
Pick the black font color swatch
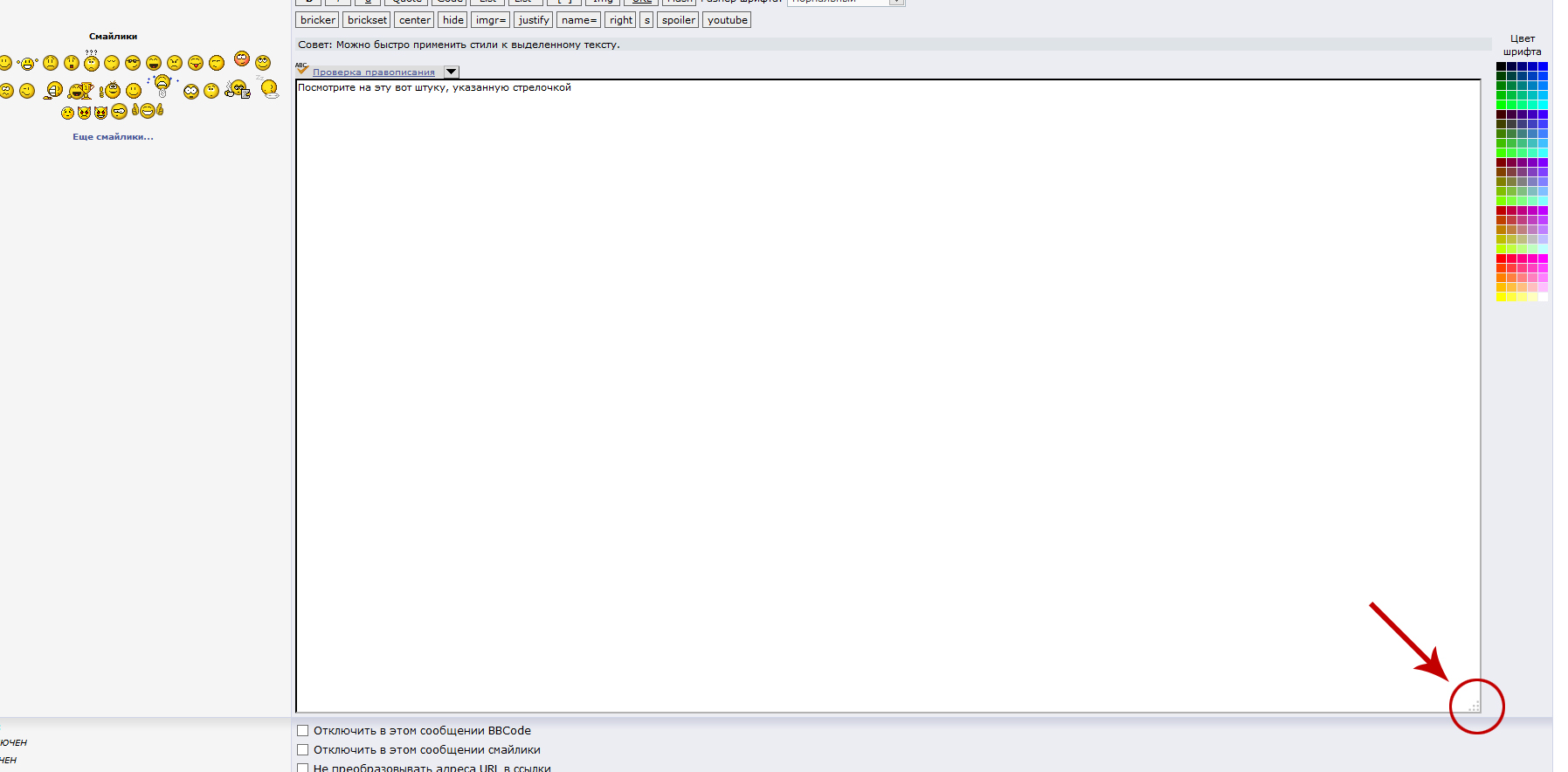pyautogui.click(x=1502, y=66)
